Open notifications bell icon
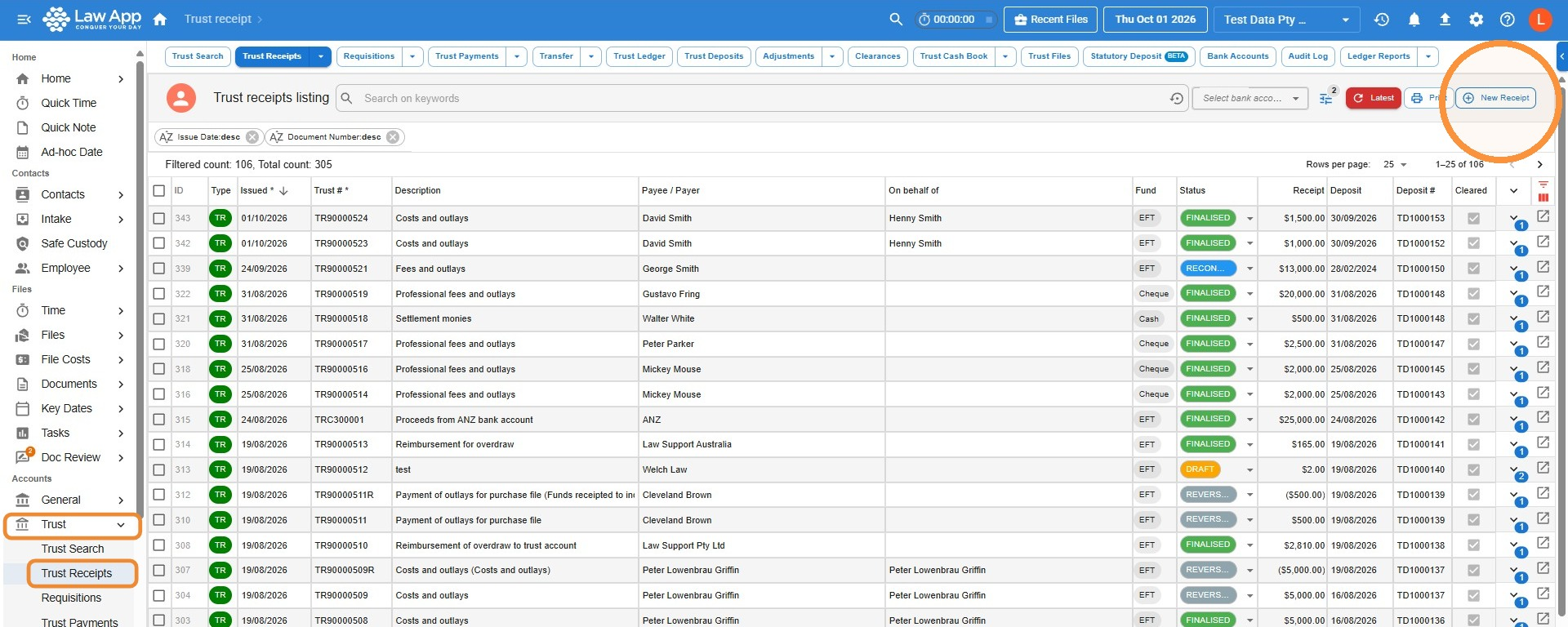 [1414, 19]
